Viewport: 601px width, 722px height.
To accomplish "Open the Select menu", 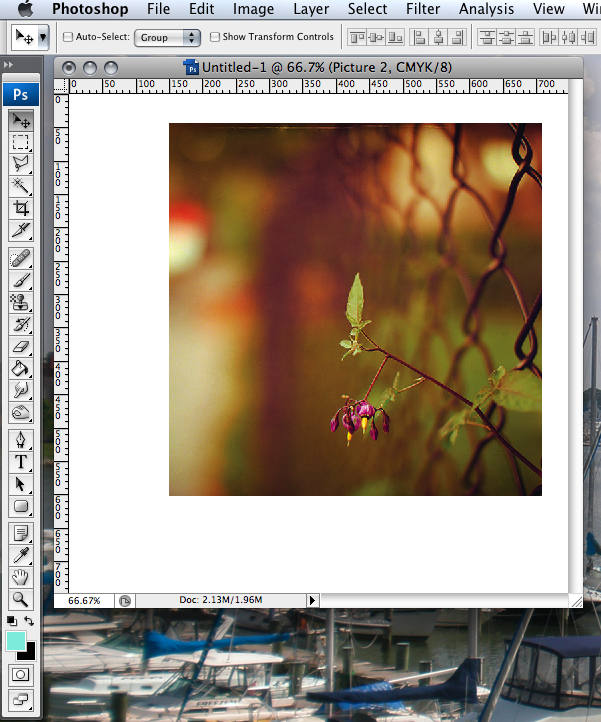I will click(368, 9).
